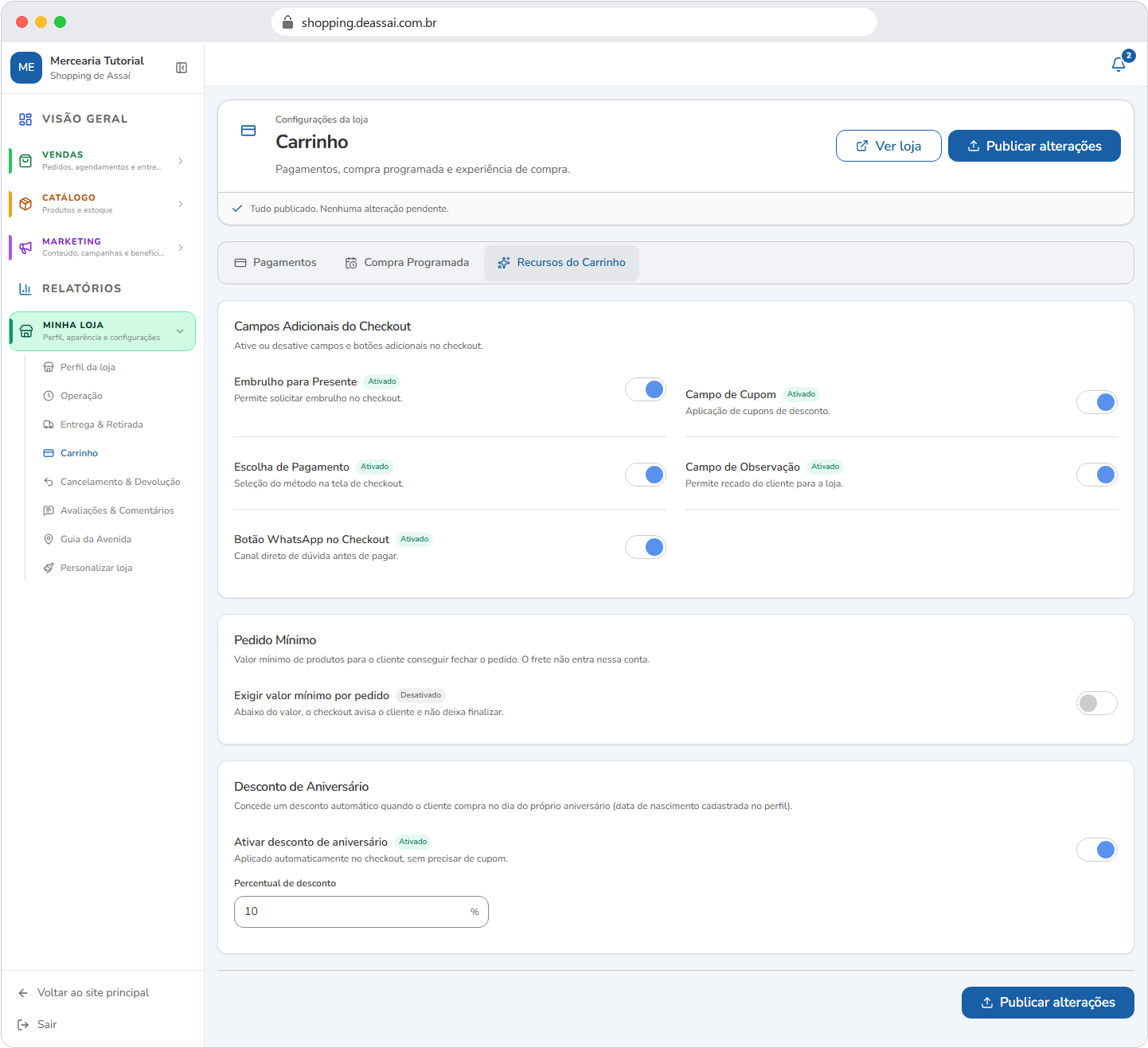Collapse the sidebar panel icon
Screen dimensions: 1148x1048
pyautogui.click(x=182, y=68)
